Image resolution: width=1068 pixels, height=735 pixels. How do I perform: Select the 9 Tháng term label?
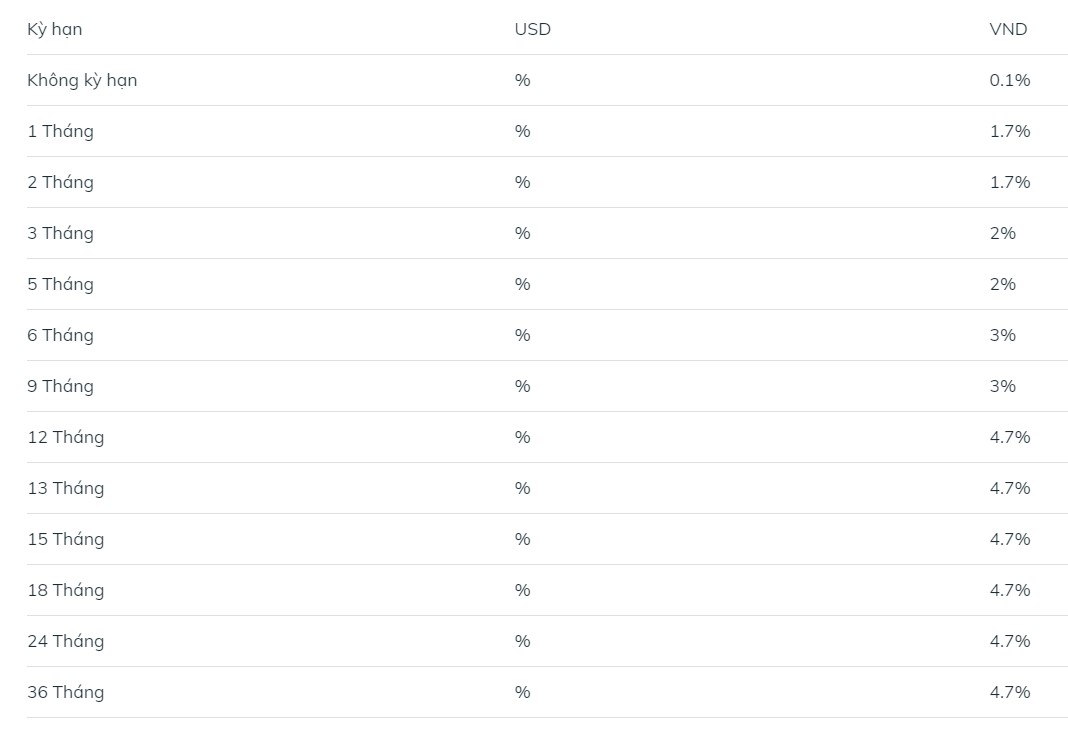click(61, 386)
